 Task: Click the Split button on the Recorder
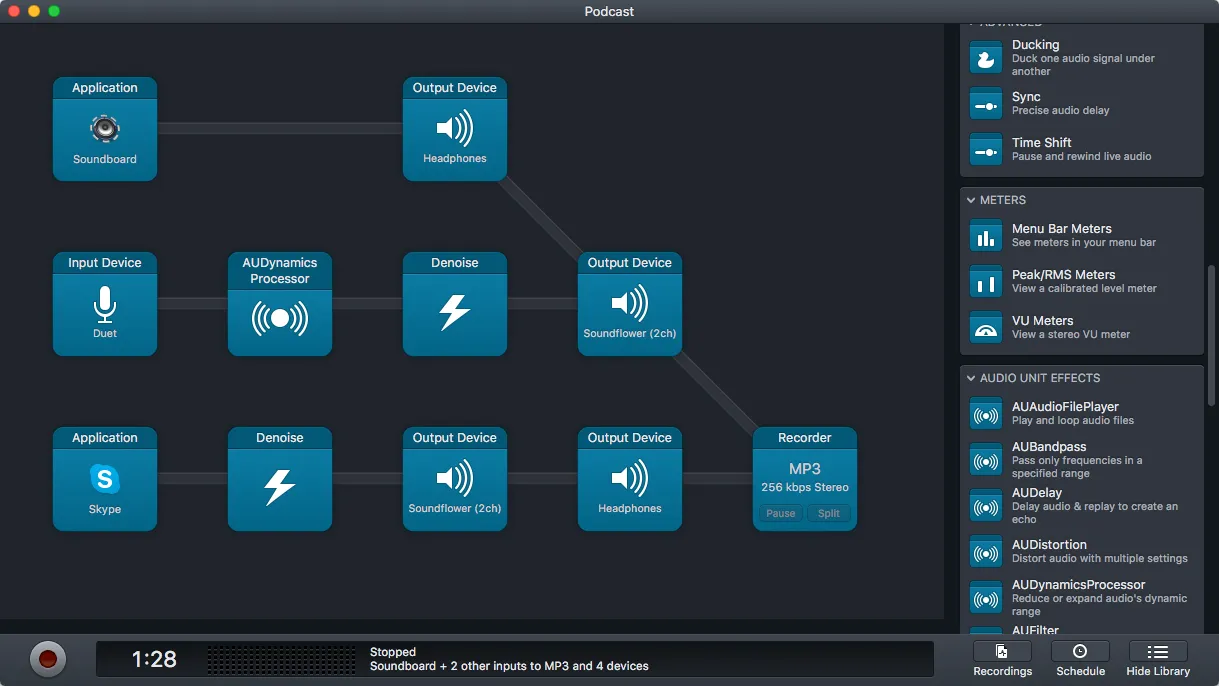coord(829,514)
